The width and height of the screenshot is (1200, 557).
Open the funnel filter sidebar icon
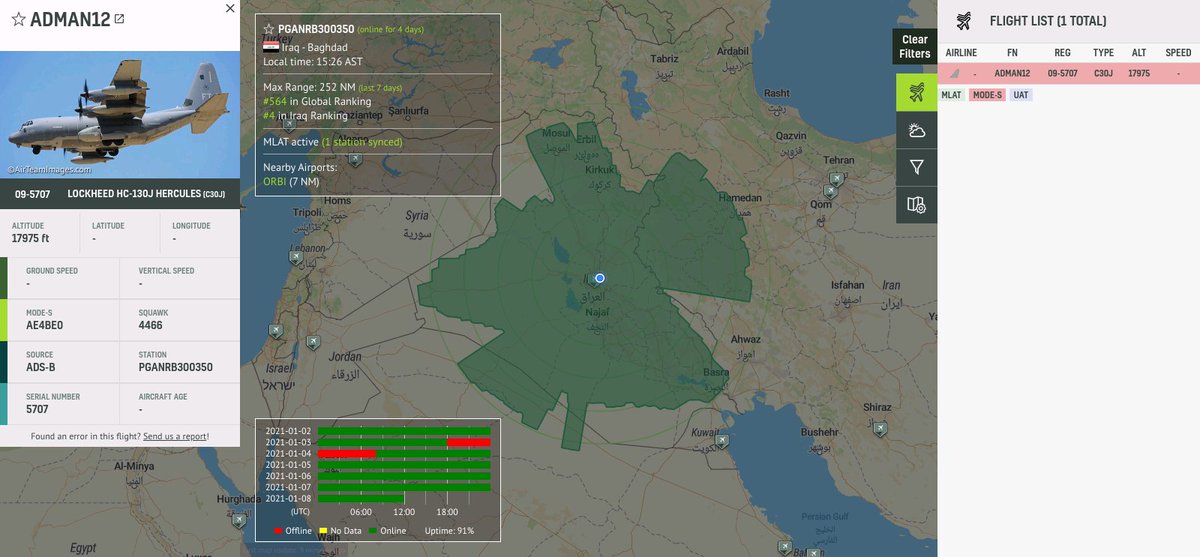point(916,168)
